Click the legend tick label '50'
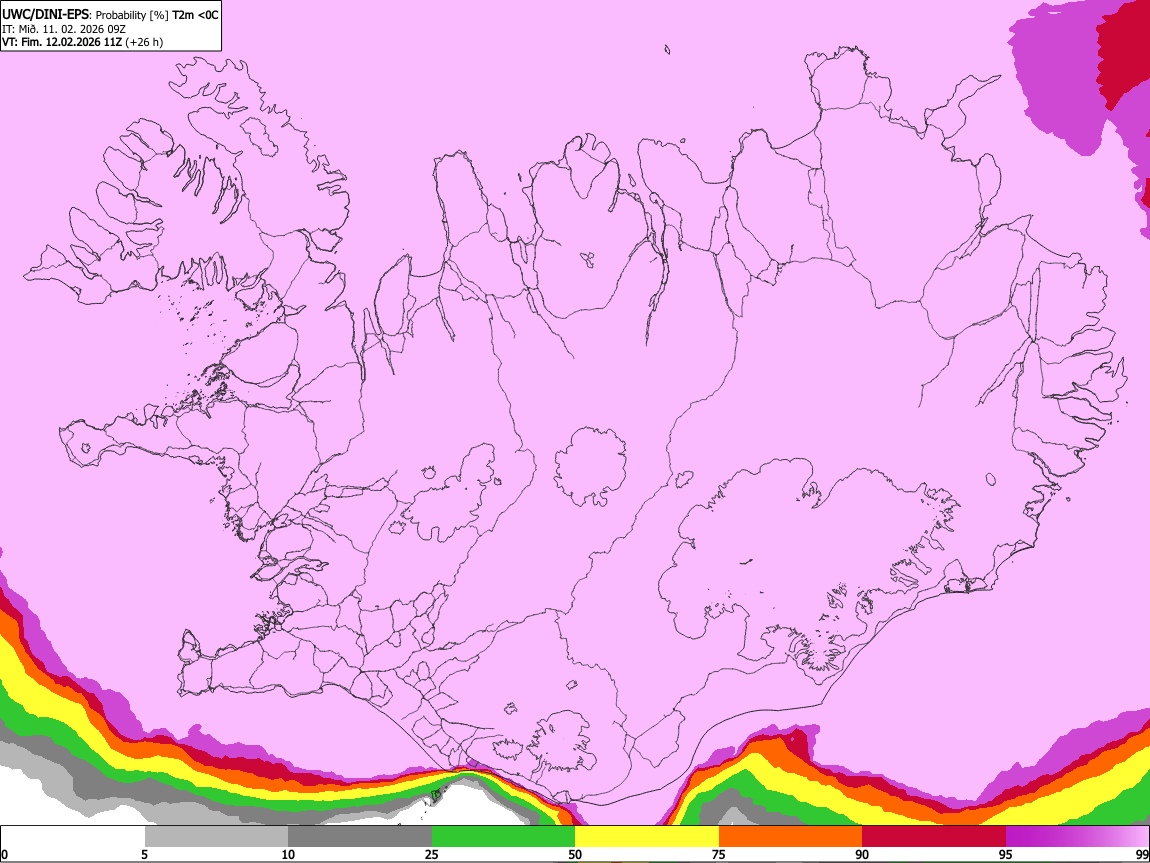This screenshot has width=1150, height=863. click(x=575, y=854)
